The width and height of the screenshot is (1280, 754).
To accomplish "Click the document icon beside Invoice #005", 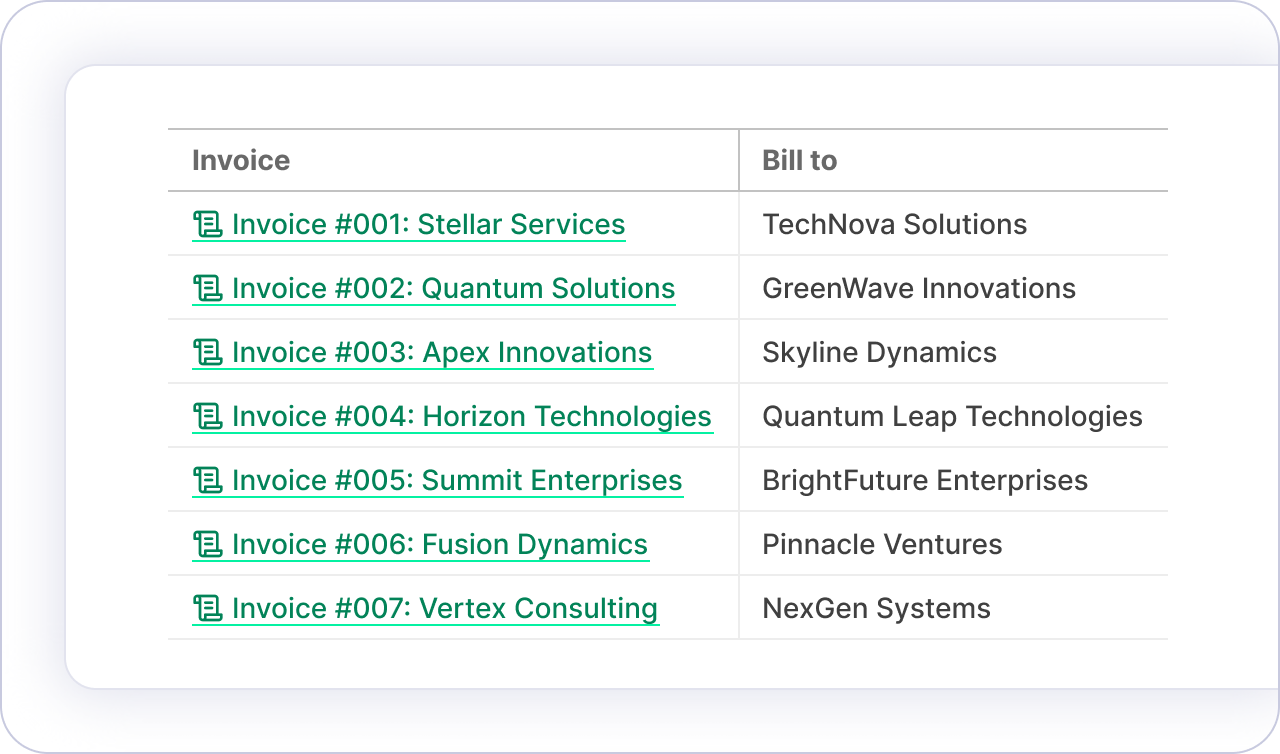I will [x=207, y=480].
